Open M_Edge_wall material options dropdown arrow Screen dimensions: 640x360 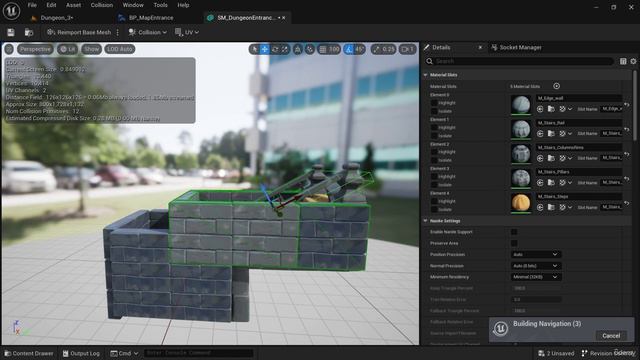click(570, 109)
